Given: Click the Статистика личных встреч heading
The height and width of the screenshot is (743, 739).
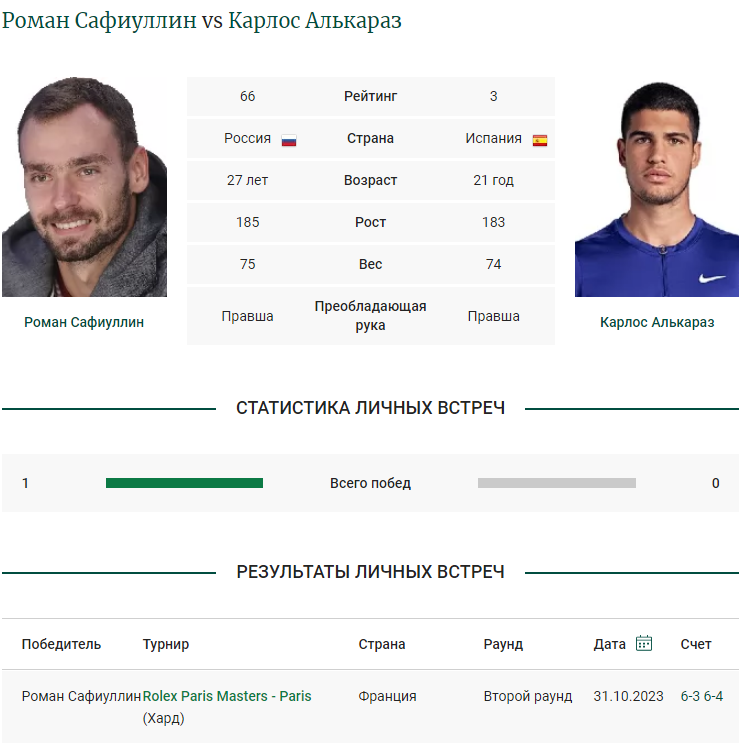Looking at the screenshot, I should click(370, 408).
